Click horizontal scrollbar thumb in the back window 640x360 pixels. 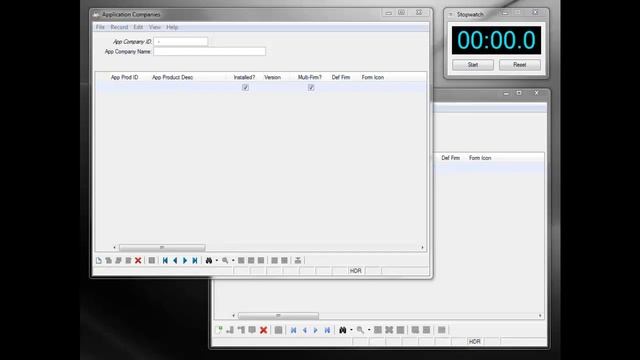click(278, 316)
